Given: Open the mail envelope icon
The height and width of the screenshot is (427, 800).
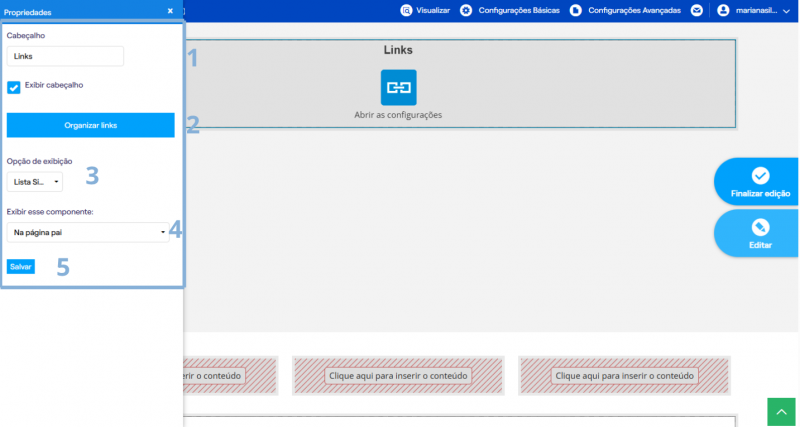Looking at the screenshot, I should (696, 10).
